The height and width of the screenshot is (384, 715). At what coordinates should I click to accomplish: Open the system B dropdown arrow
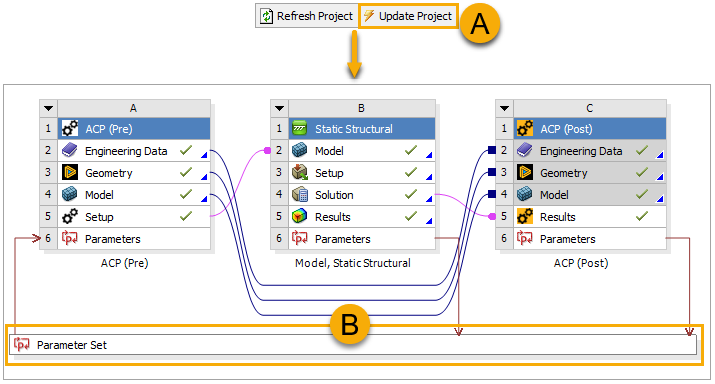[280, 109]
